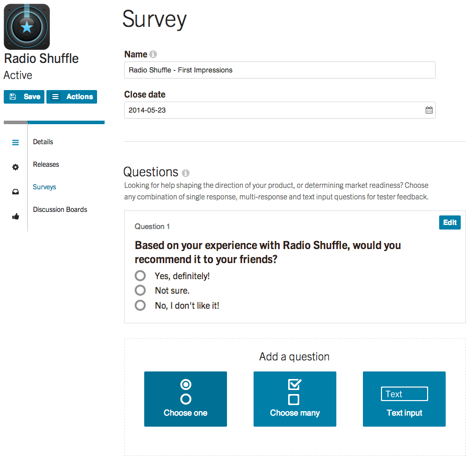The image size is (468, 458).
Task: Add a 'Choose many' question
Action: pyautogui.click(x=295, y=399)
